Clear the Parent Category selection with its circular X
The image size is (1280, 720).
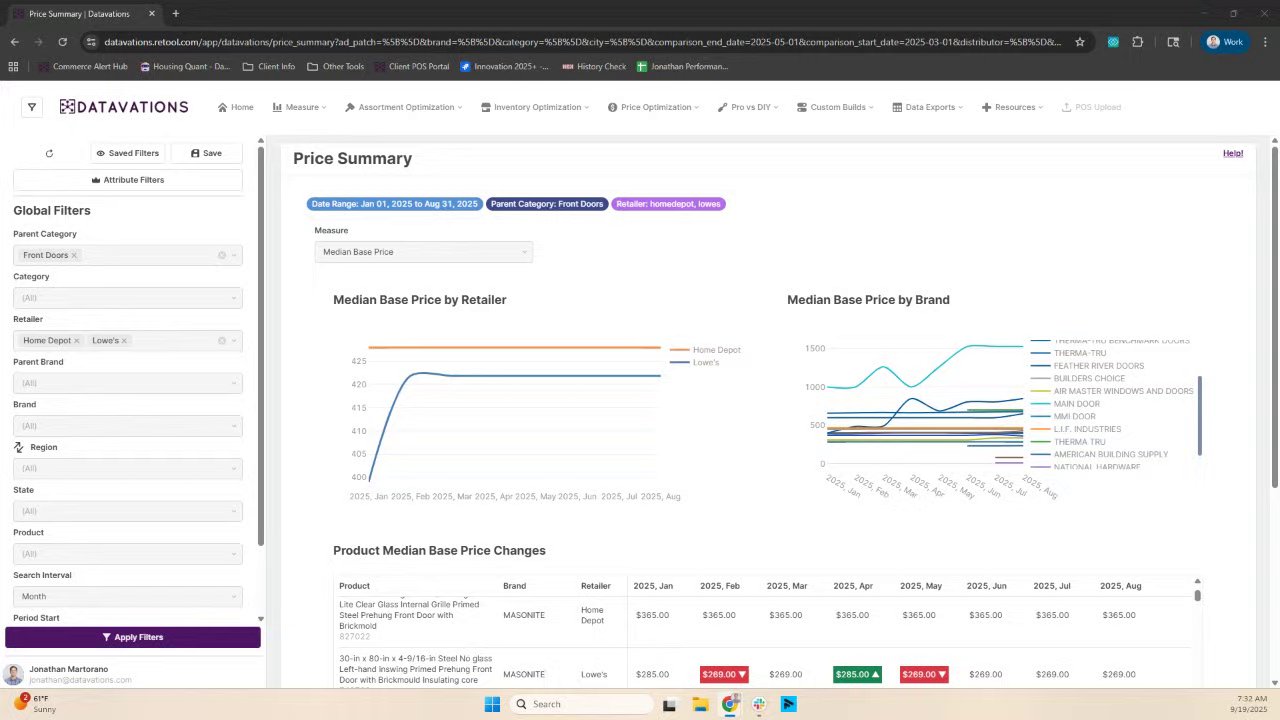click(222, 256)
